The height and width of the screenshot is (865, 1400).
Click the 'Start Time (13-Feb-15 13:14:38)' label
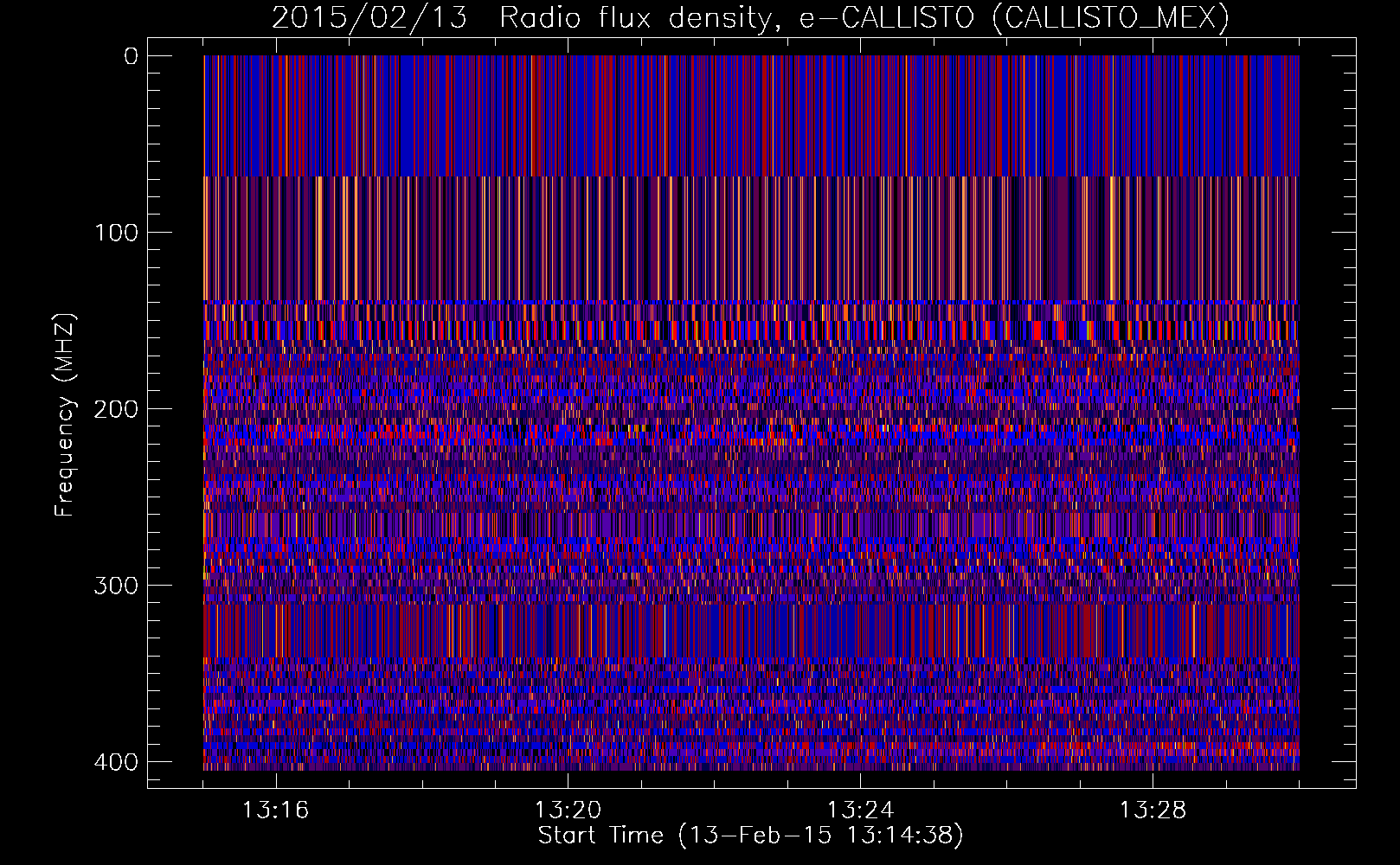(750, 836)
